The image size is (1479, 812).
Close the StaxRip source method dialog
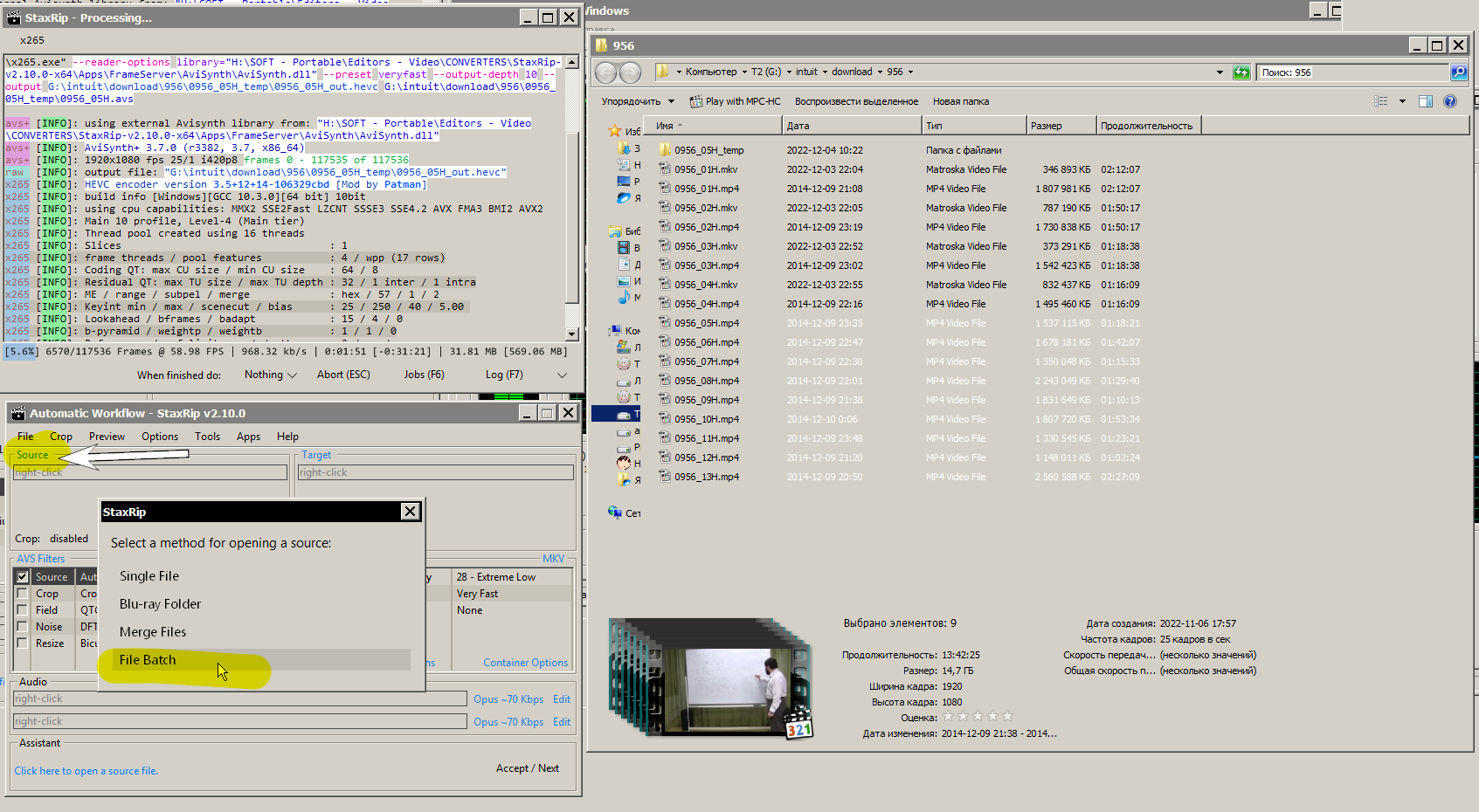(410, 512)
